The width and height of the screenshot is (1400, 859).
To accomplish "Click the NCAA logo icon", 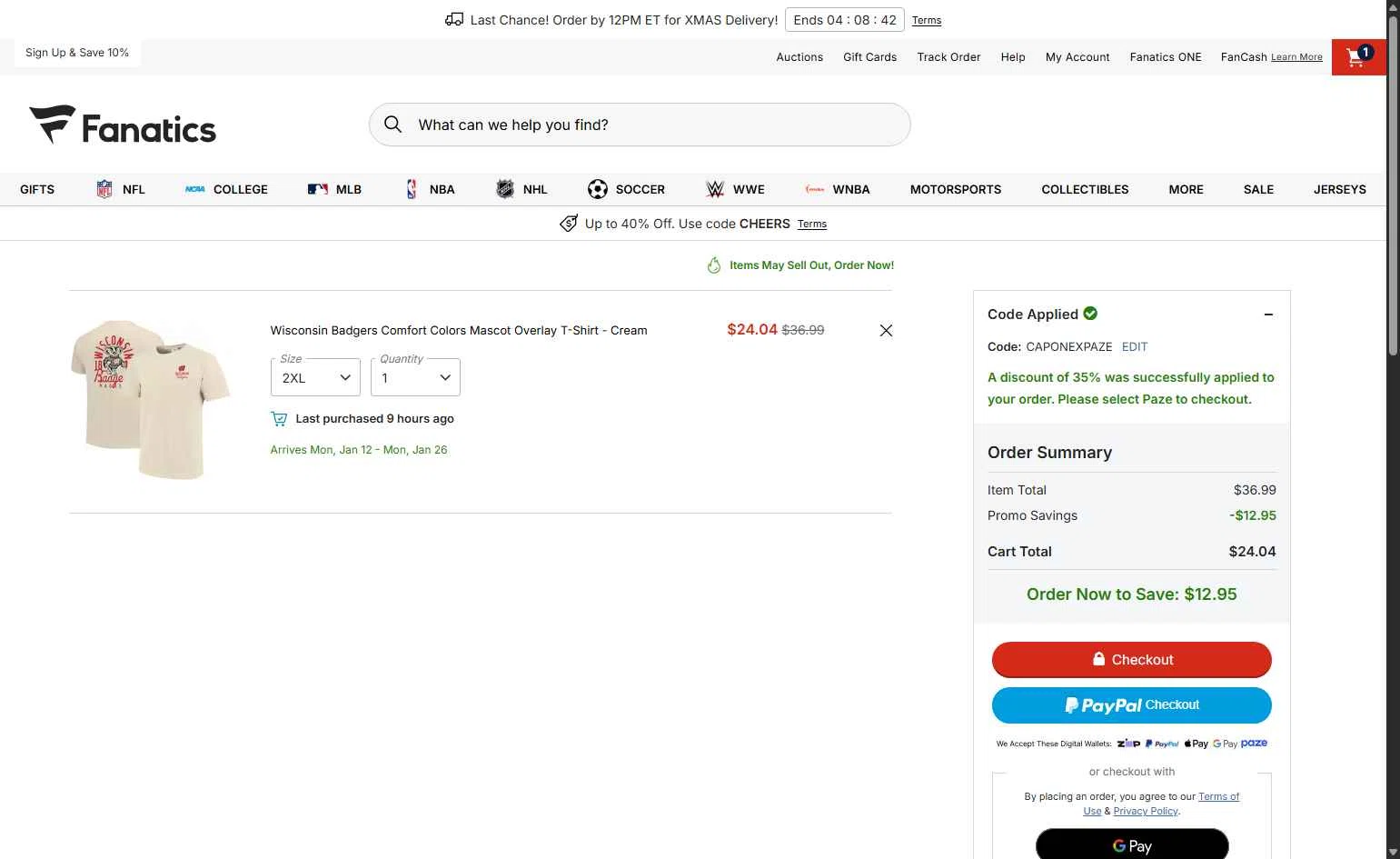I will pyautogui.click(x=194, y=189).
